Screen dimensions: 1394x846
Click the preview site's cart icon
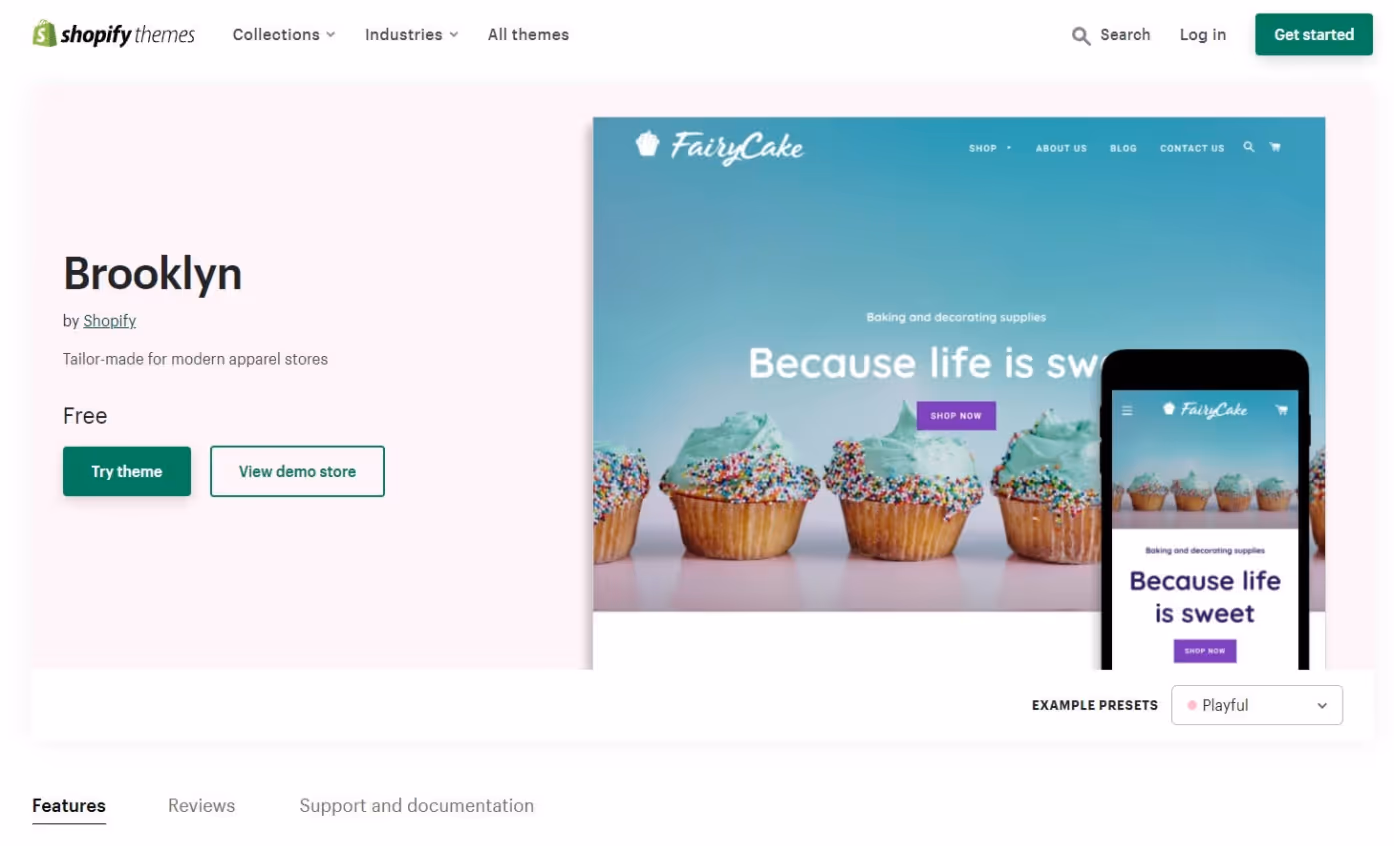[x=1275, y=147]
